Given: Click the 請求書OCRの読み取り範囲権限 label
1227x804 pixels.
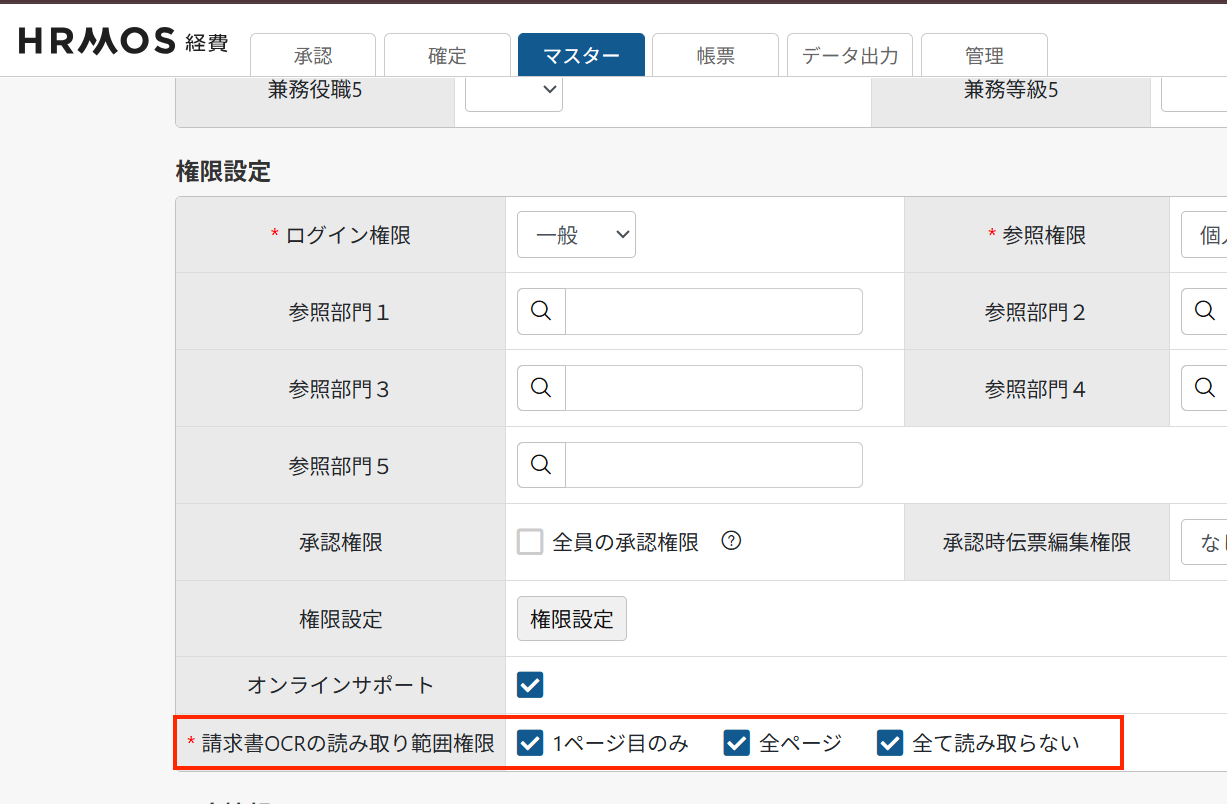Looking at the screenshot, I should coord(348,743).
